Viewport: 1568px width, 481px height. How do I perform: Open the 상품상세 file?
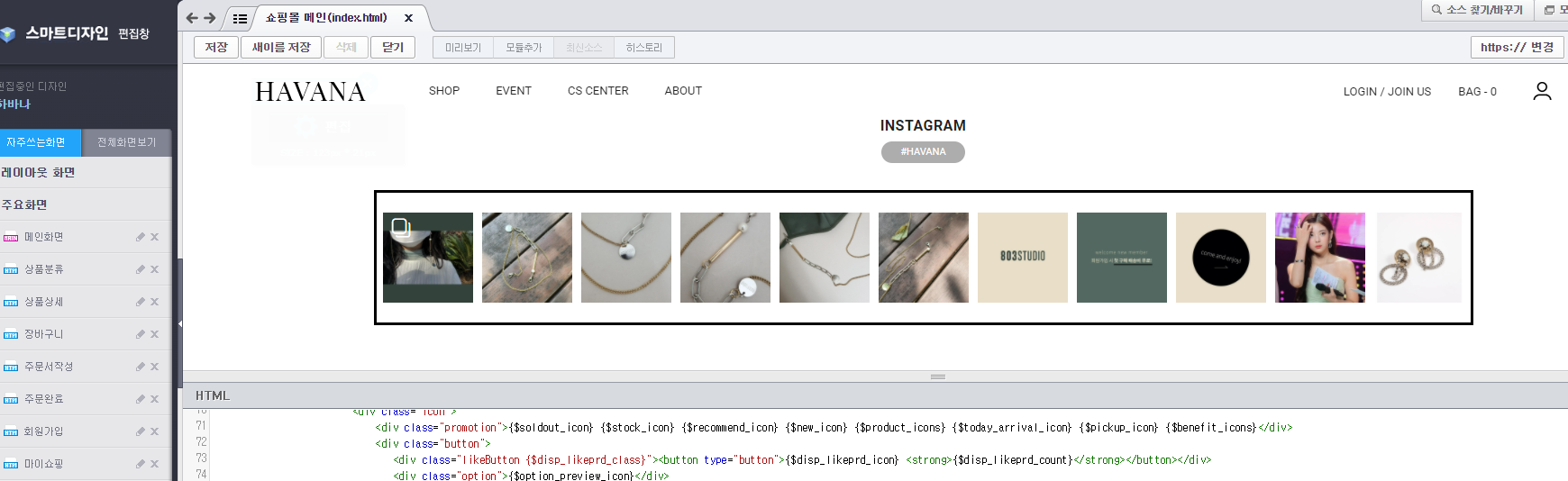pos(43,302)
